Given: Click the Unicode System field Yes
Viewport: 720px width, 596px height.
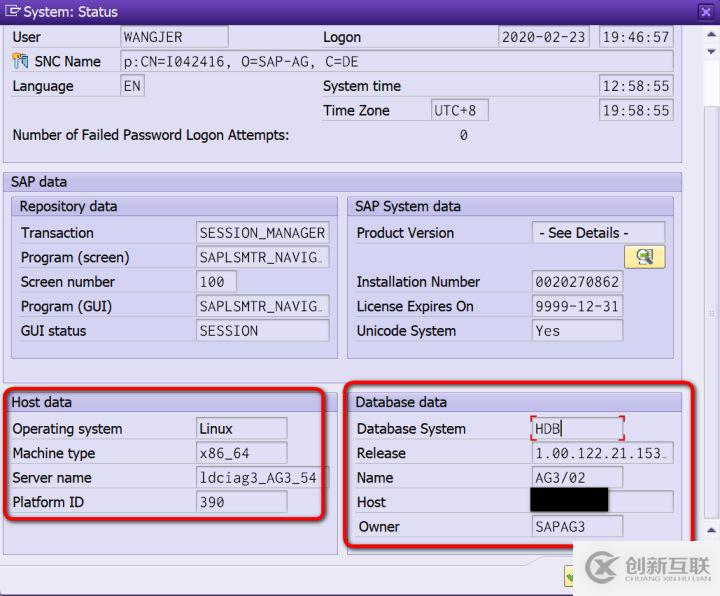Looking at the screenshot, I should [577, 331].
